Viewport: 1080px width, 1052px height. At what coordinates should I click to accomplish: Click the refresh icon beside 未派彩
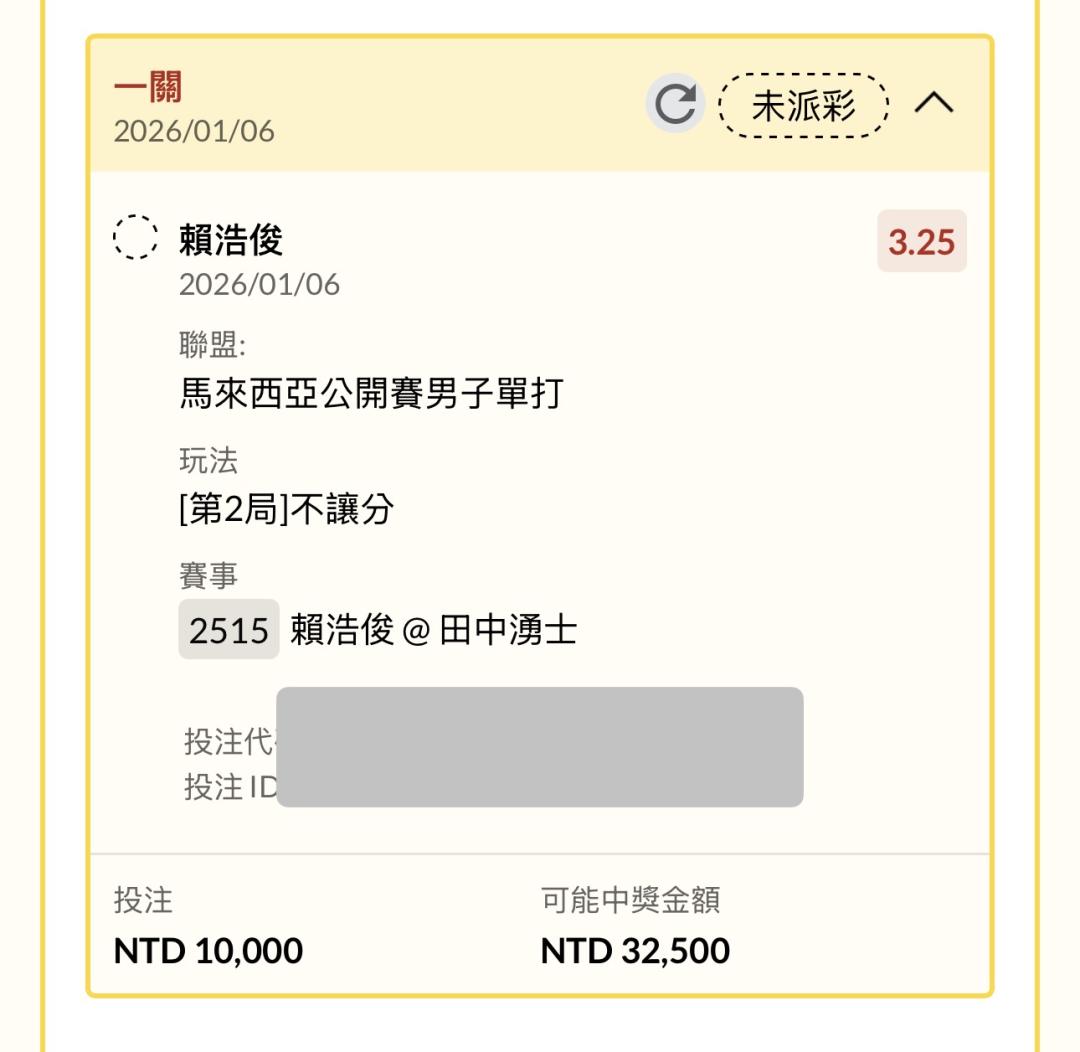[x=675, y=105]
